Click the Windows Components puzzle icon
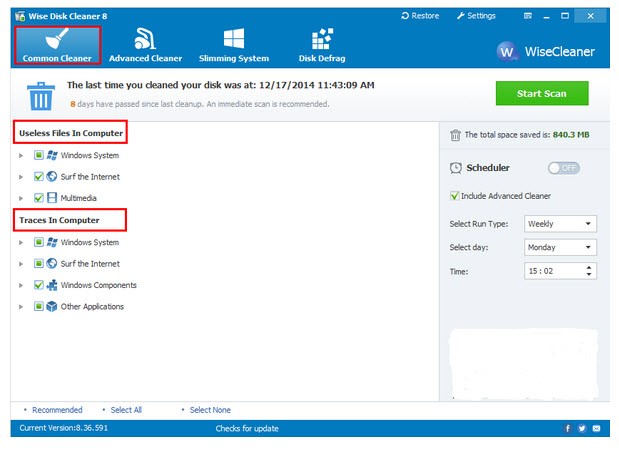This screenshot has width=619, height=453. [52, 285]
